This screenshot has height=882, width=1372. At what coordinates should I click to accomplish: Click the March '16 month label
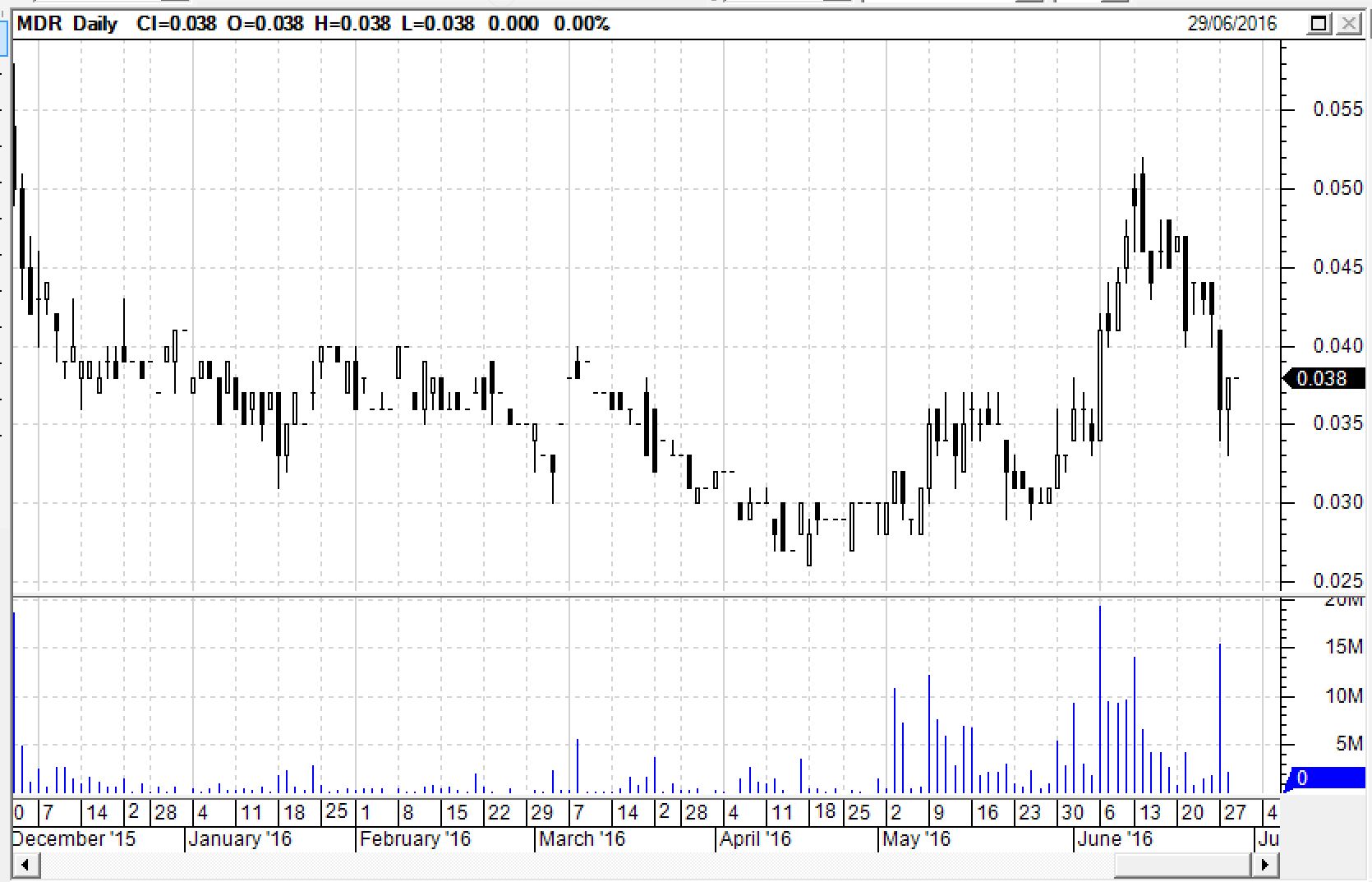pyautogui.click(x=582, y=839)
